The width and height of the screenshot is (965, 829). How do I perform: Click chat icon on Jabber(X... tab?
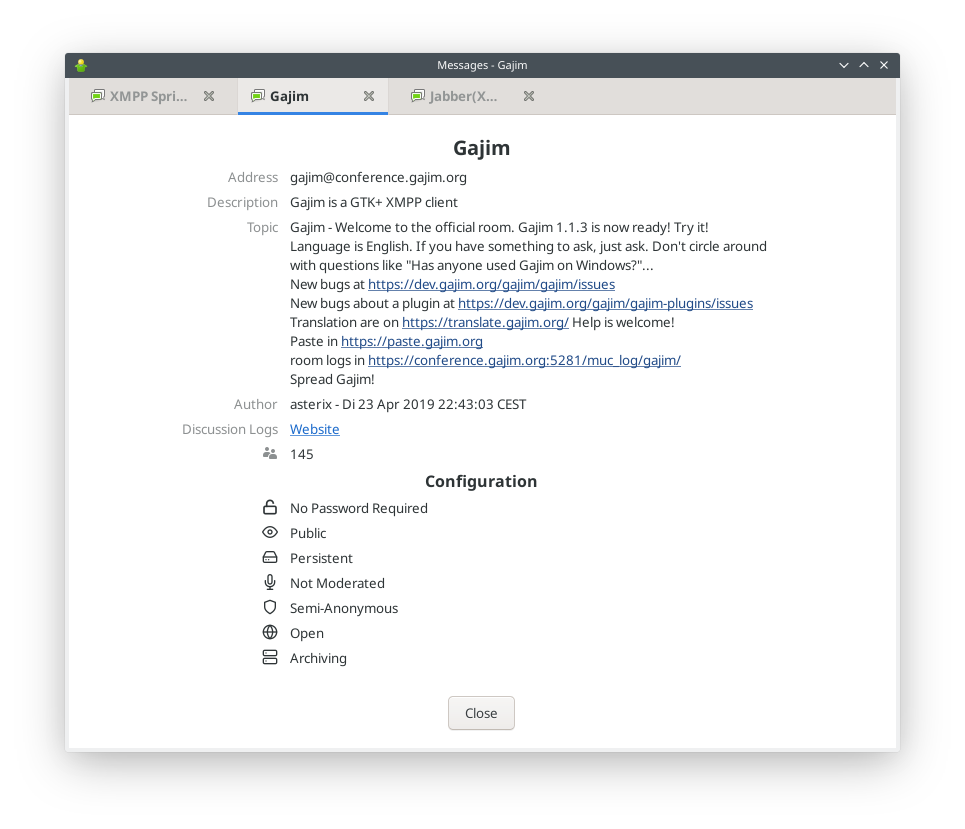[x=418, y=96]
